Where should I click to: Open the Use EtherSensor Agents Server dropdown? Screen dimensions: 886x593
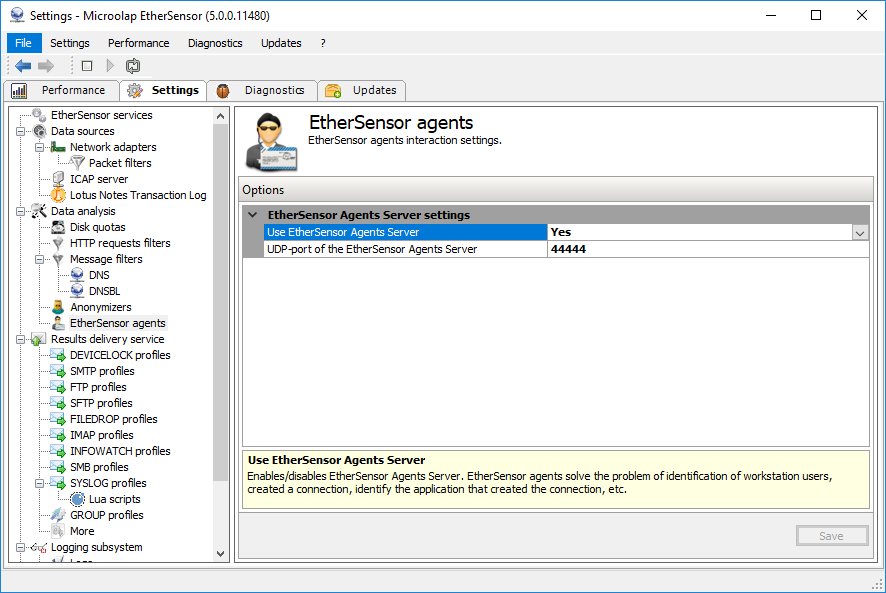click(859, 233)
